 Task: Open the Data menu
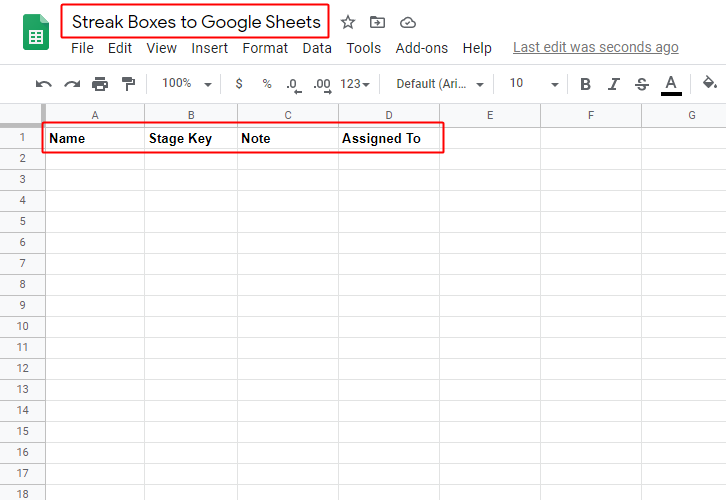click(x=317, y=48)
